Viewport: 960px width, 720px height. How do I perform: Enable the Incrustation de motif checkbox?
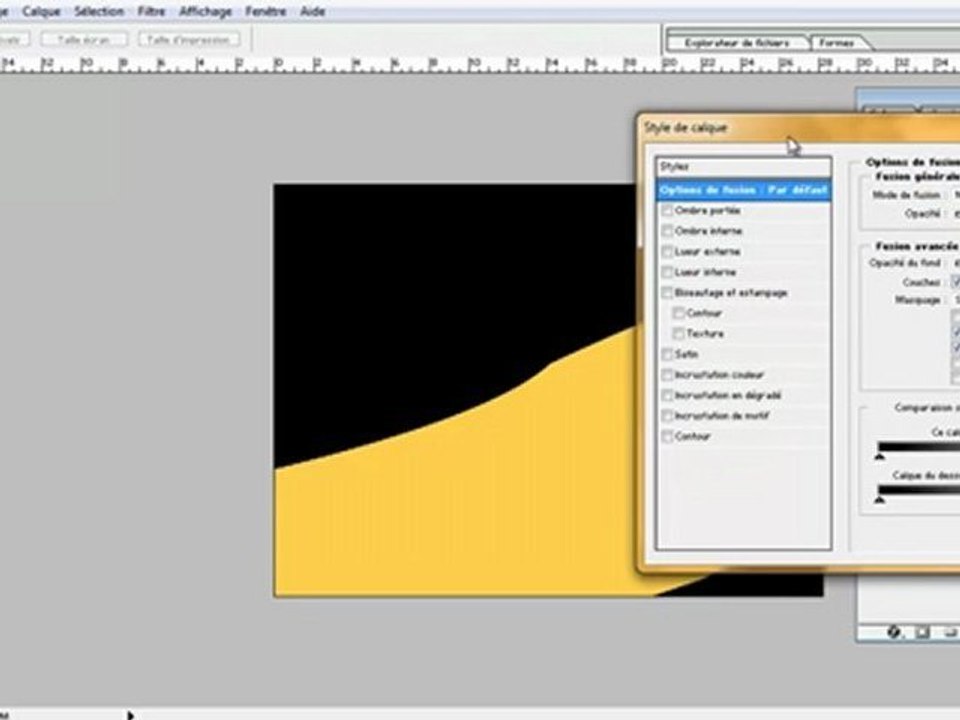coord(667,416)
